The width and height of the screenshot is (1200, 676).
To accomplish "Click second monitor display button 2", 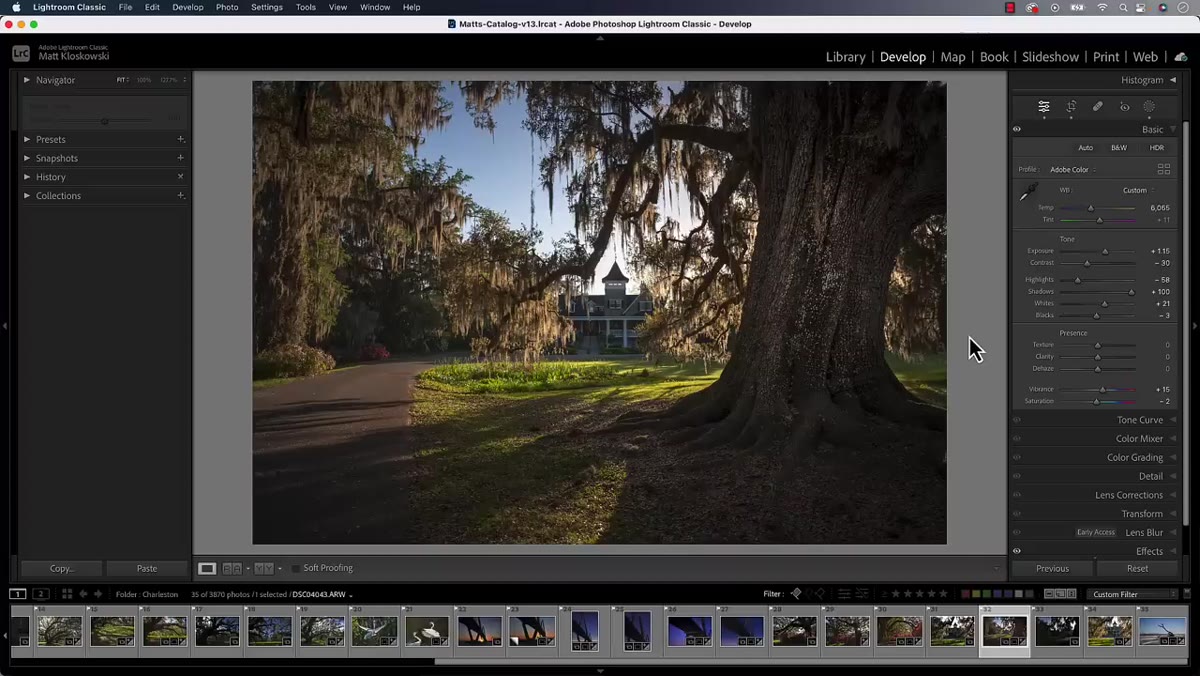I will click(41, 594).
